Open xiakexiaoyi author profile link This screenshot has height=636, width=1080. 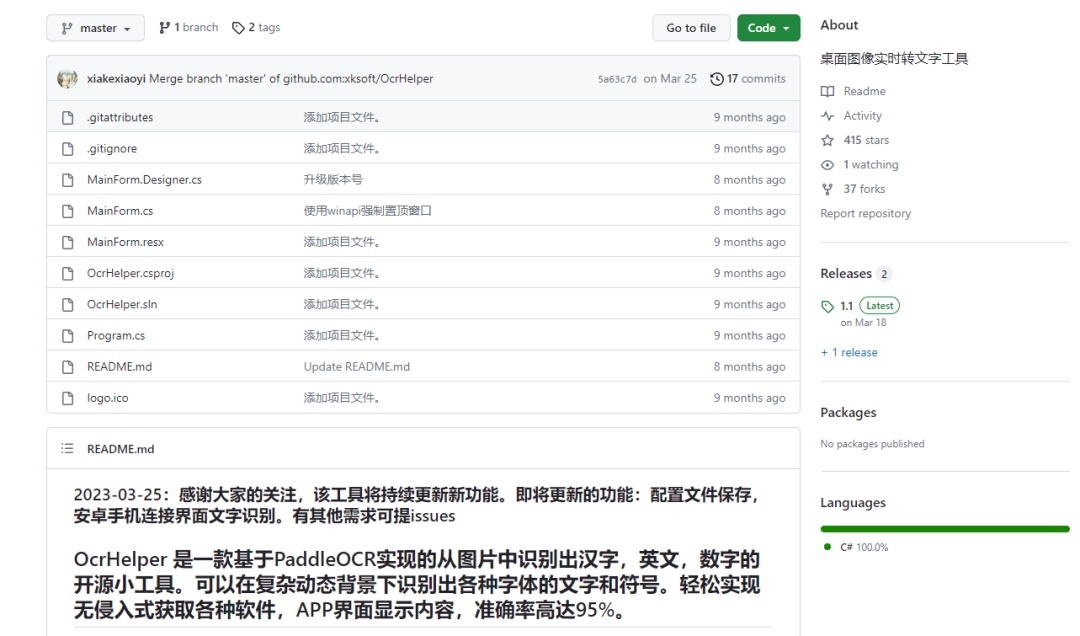pyautogui.click(x=116, y=79)
